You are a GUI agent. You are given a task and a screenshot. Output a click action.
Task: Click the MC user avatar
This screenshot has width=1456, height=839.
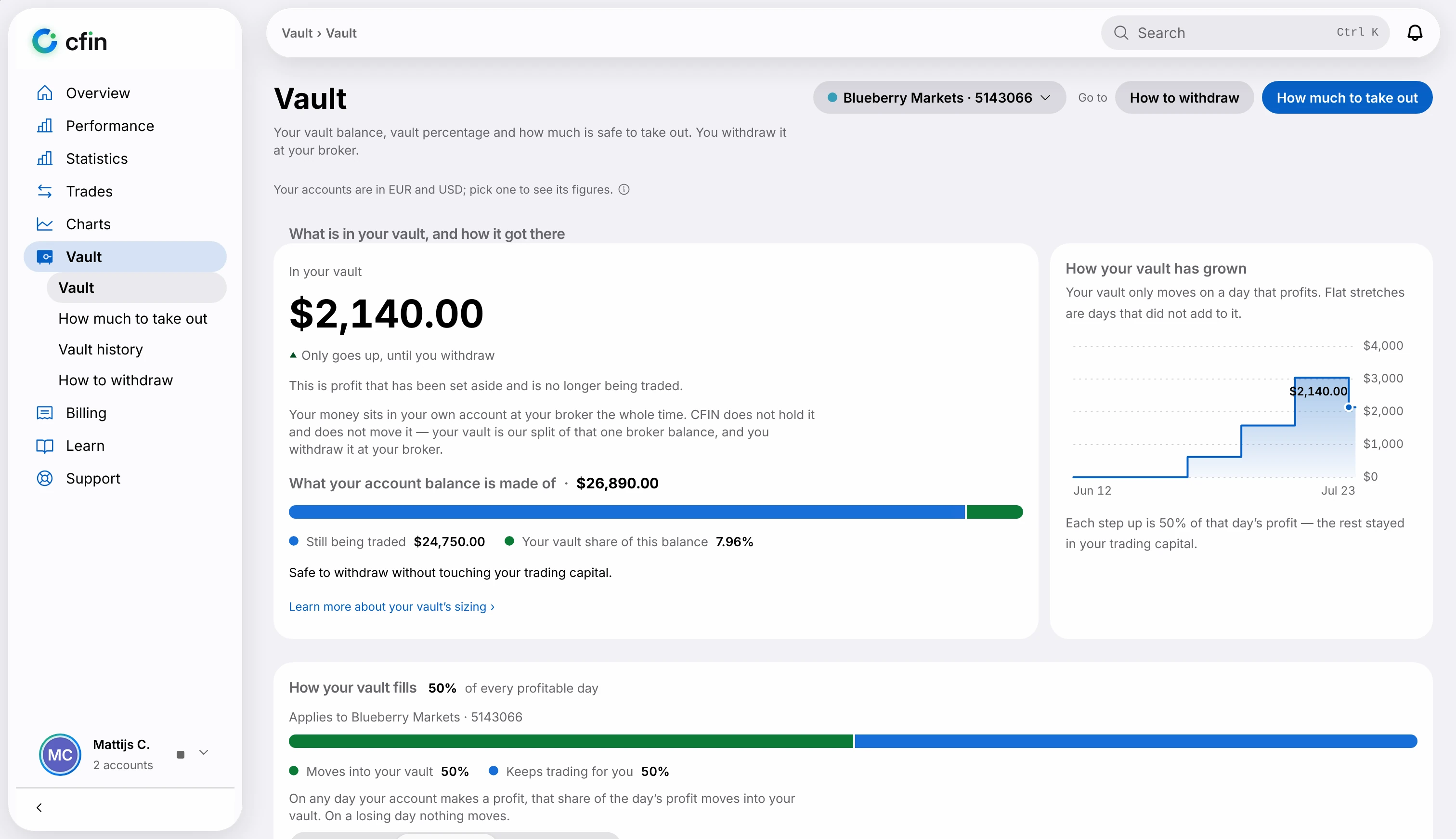(60, 754)
